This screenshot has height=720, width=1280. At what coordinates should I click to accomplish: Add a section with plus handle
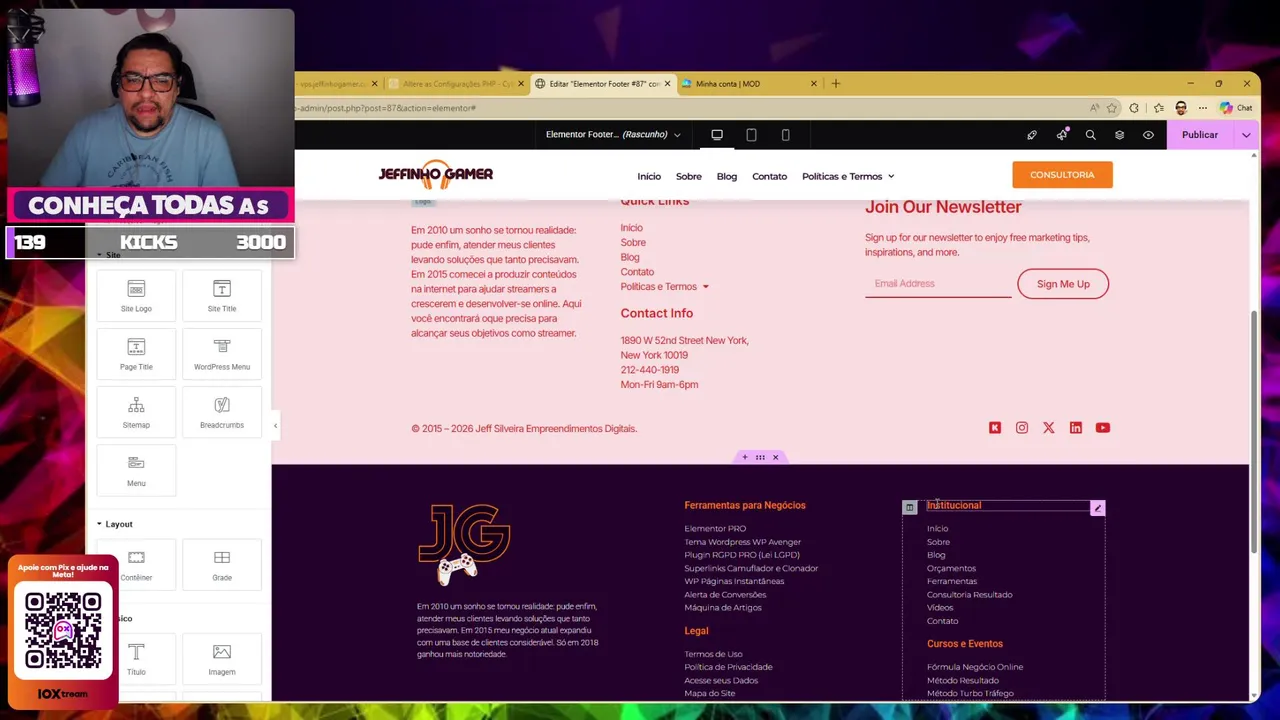(744, 457)
